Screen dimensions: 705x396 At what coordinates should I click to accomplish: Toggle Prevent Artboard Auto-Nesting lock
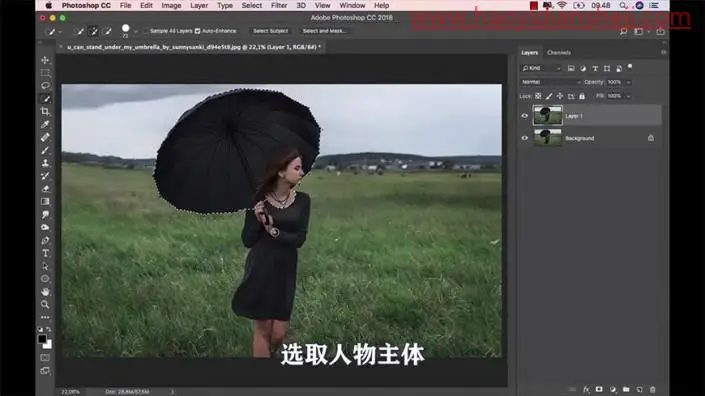(571, 96)
